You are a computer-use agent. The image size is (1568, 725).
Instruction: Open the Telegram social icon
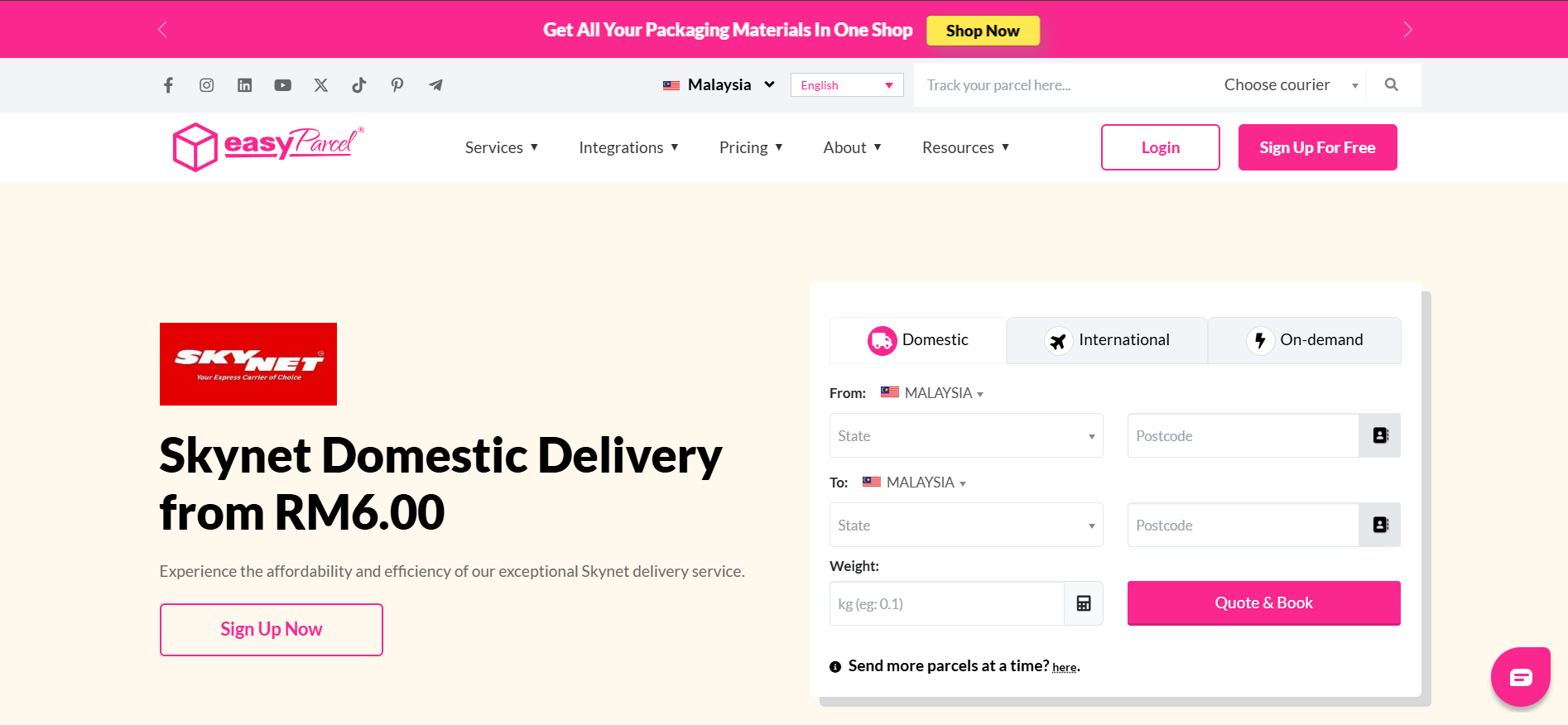click(435, 85)
